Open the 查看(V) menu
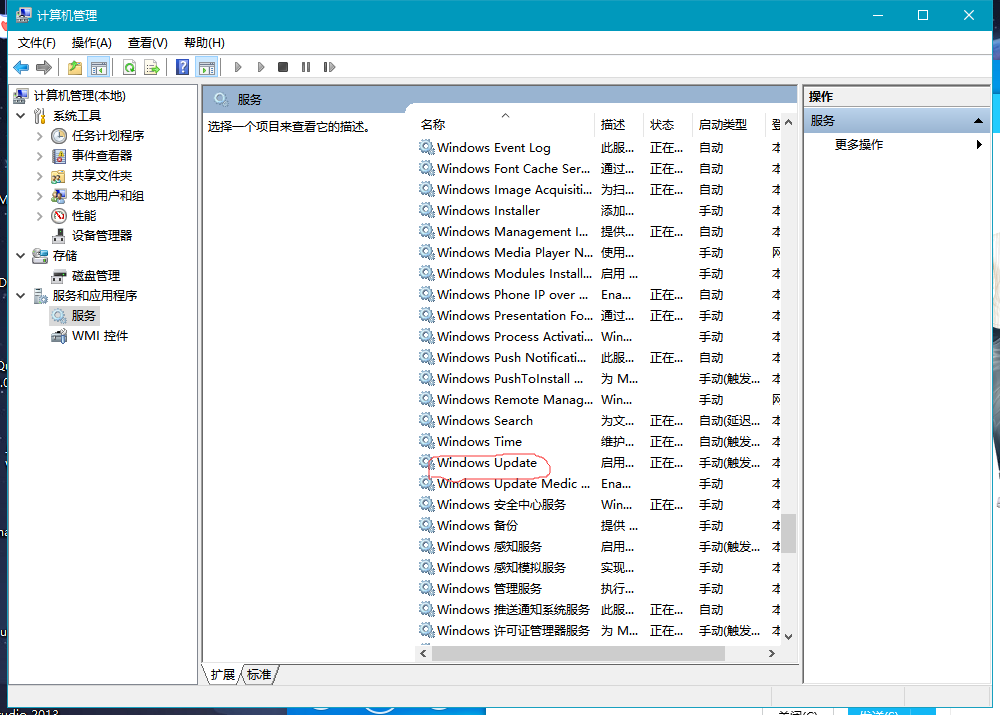 coord(147,43)
